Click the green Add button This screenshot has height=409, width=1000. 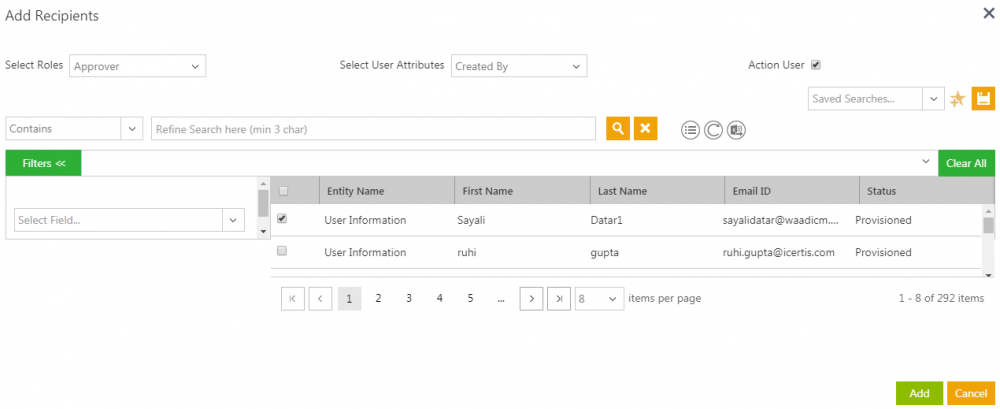point(919,393)
